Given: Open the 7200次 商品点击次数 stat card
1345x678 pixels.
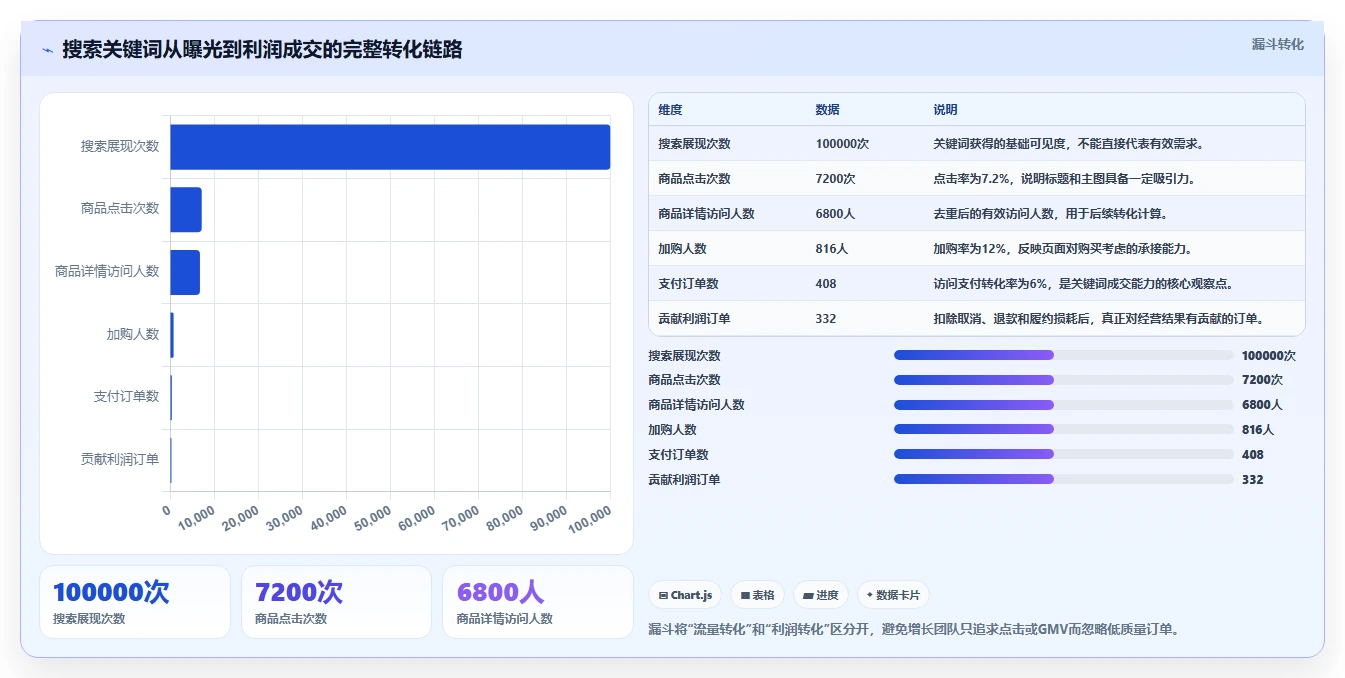Looking at the screenshot, I should pos(336,602).
